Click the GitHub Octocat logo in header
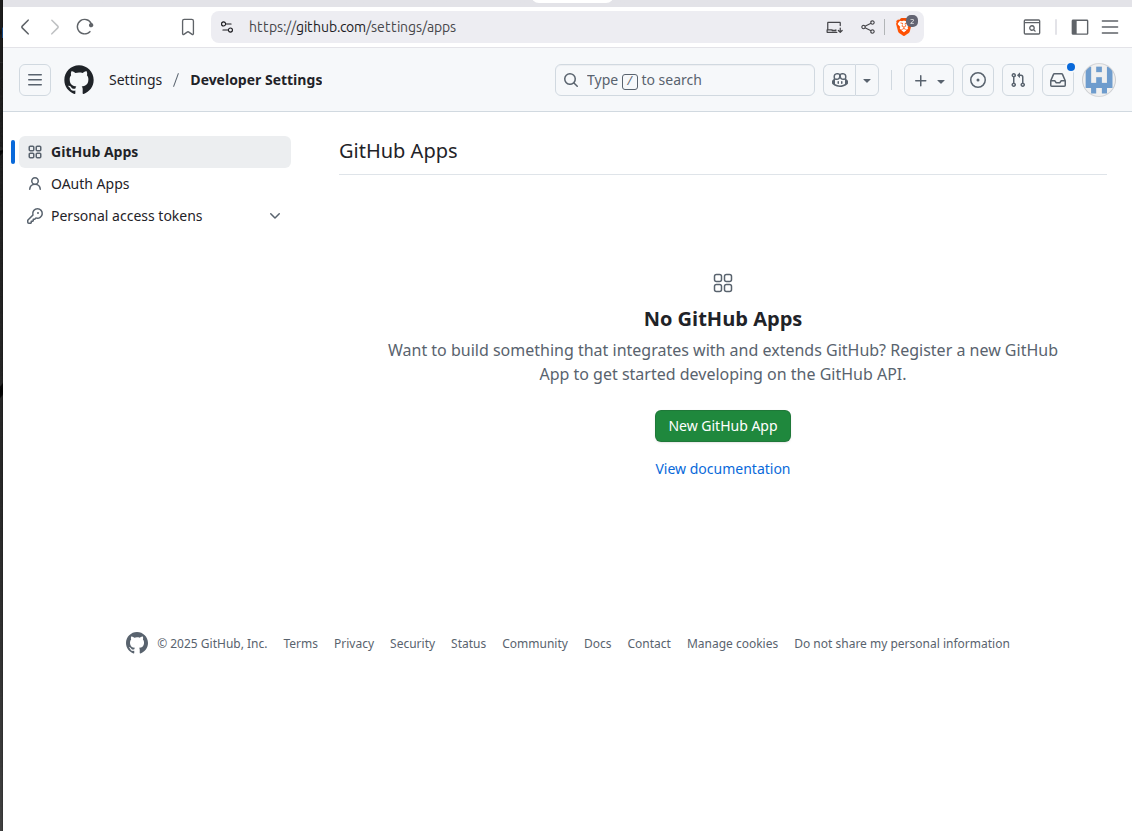 pyautogui.click(x=79, y=80)
